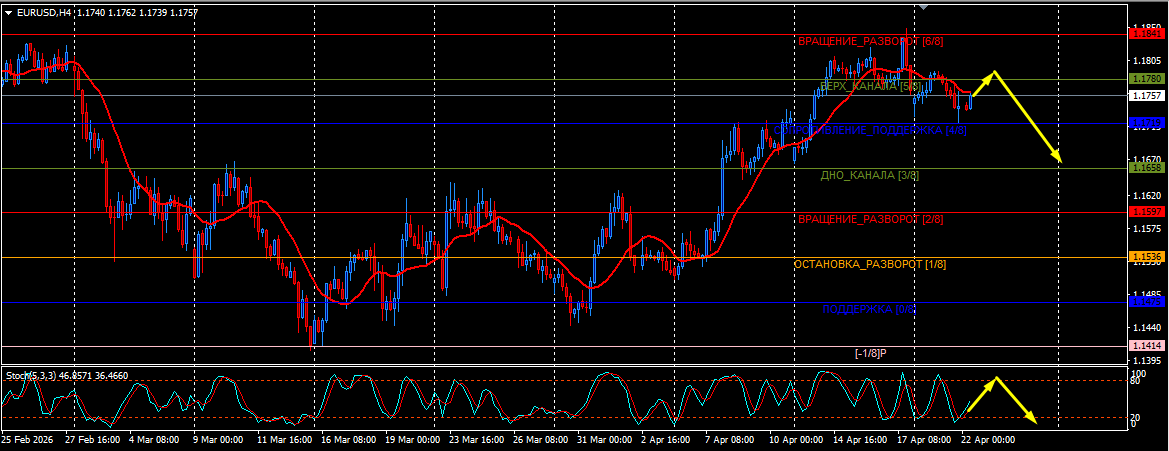
Task: Select the blue 1.1719 price level tag
Action: click(1145, 122)
